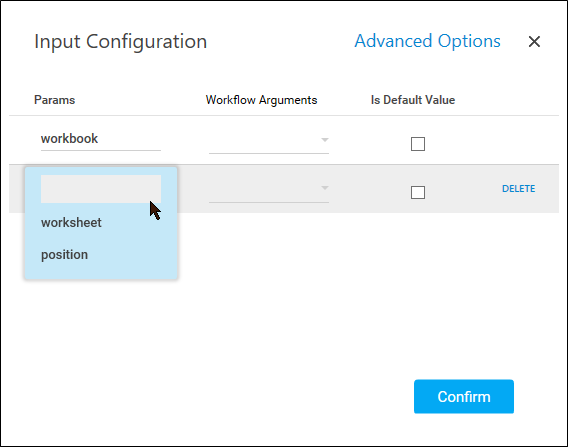Click the Is Default Value column header
The height and width of the screenshot is (447, 568).
[413, 100]
